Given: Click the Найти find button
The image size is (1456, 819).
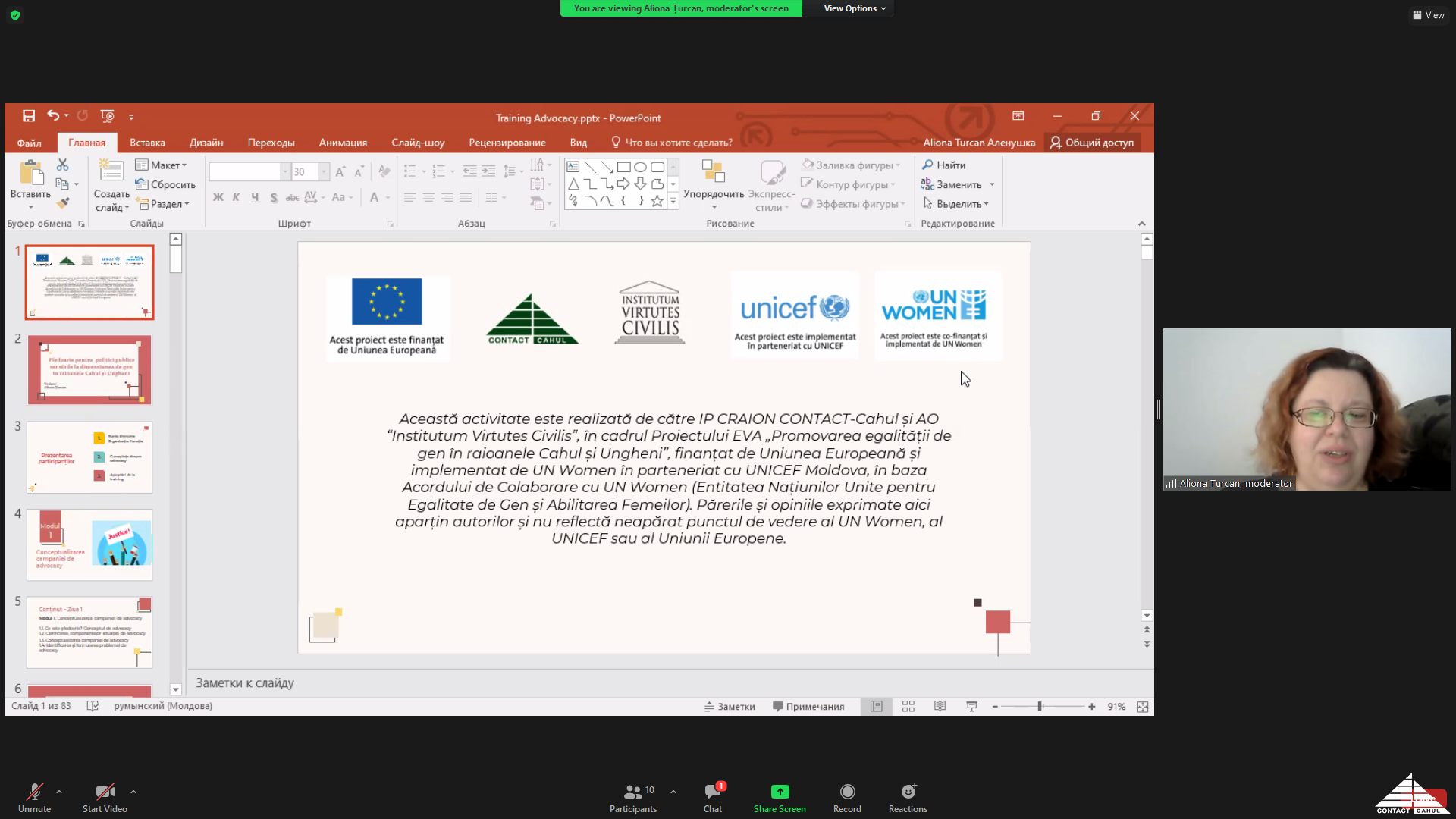Looking at the screenshot, I should coord(943,165).
